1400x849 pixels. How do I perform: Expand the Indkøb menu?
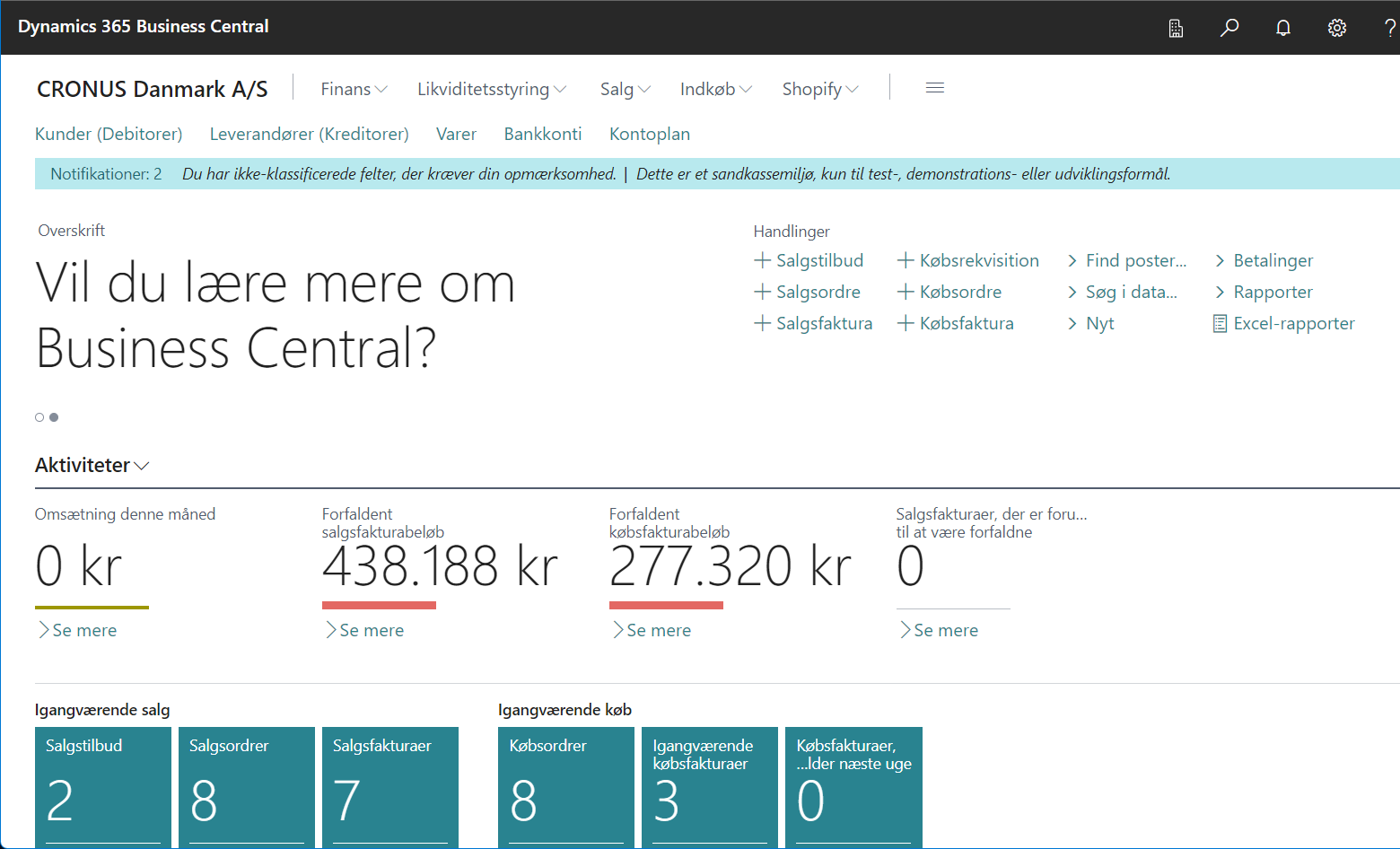[716, 89]
